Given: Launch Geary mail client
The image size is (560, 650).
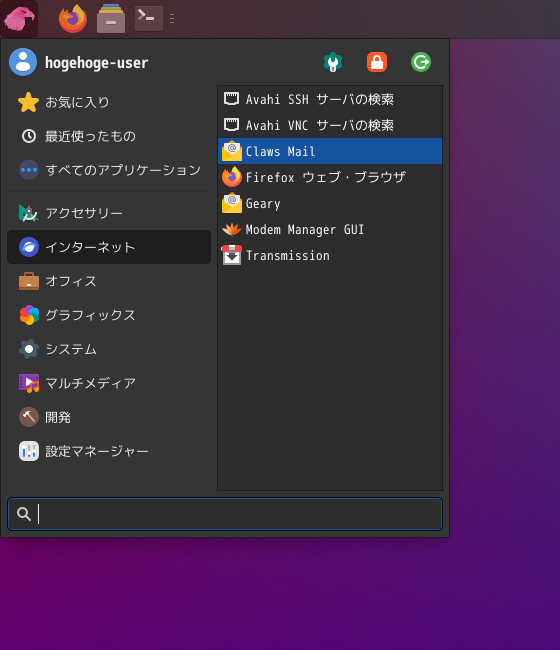Looking at the screenshot, I should pyautogui.click(x=330, y=204).
